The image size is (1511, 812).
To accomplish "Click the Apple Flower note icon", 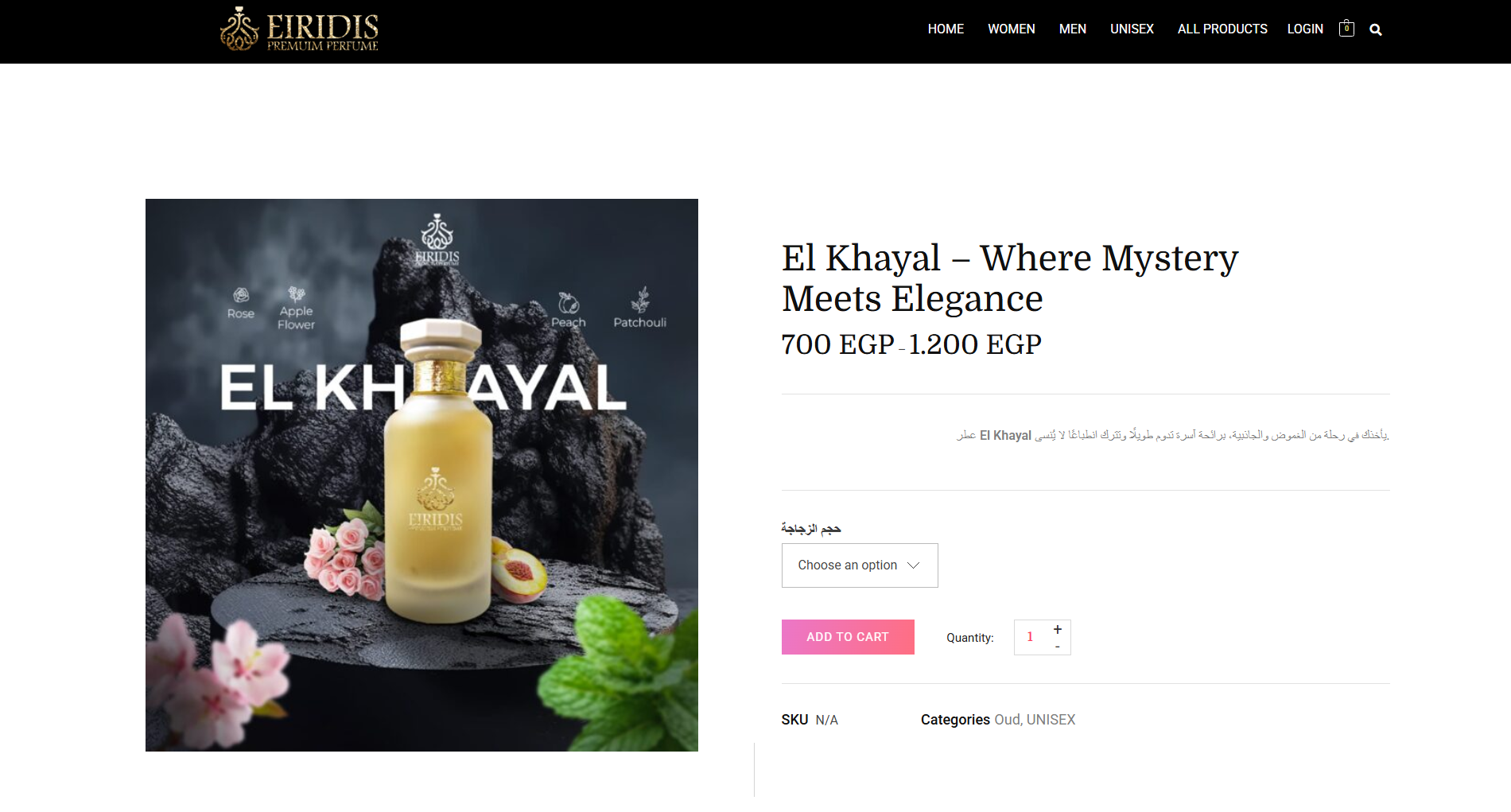I will coord(297,293).
